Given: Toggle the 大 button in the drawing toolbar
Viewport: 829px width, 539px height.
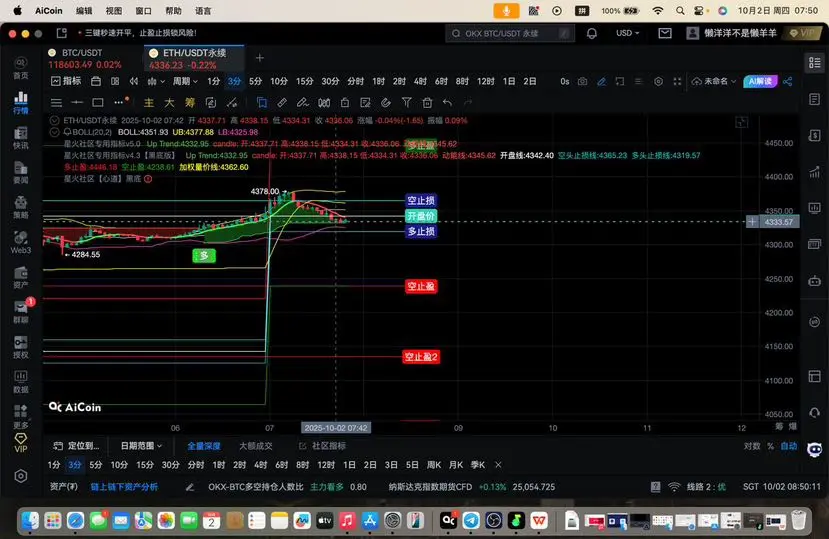Looking at the screenshot, I should point(169,103).
